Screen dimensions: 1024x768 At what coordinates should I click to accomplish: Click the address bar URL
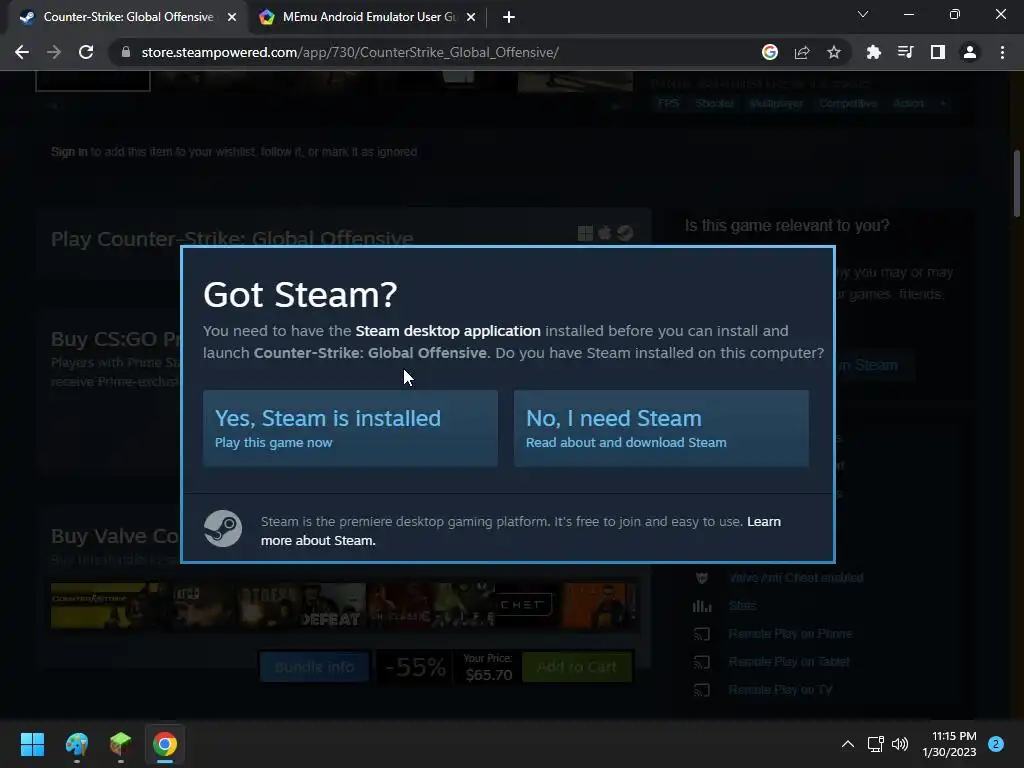pos(350,52)
